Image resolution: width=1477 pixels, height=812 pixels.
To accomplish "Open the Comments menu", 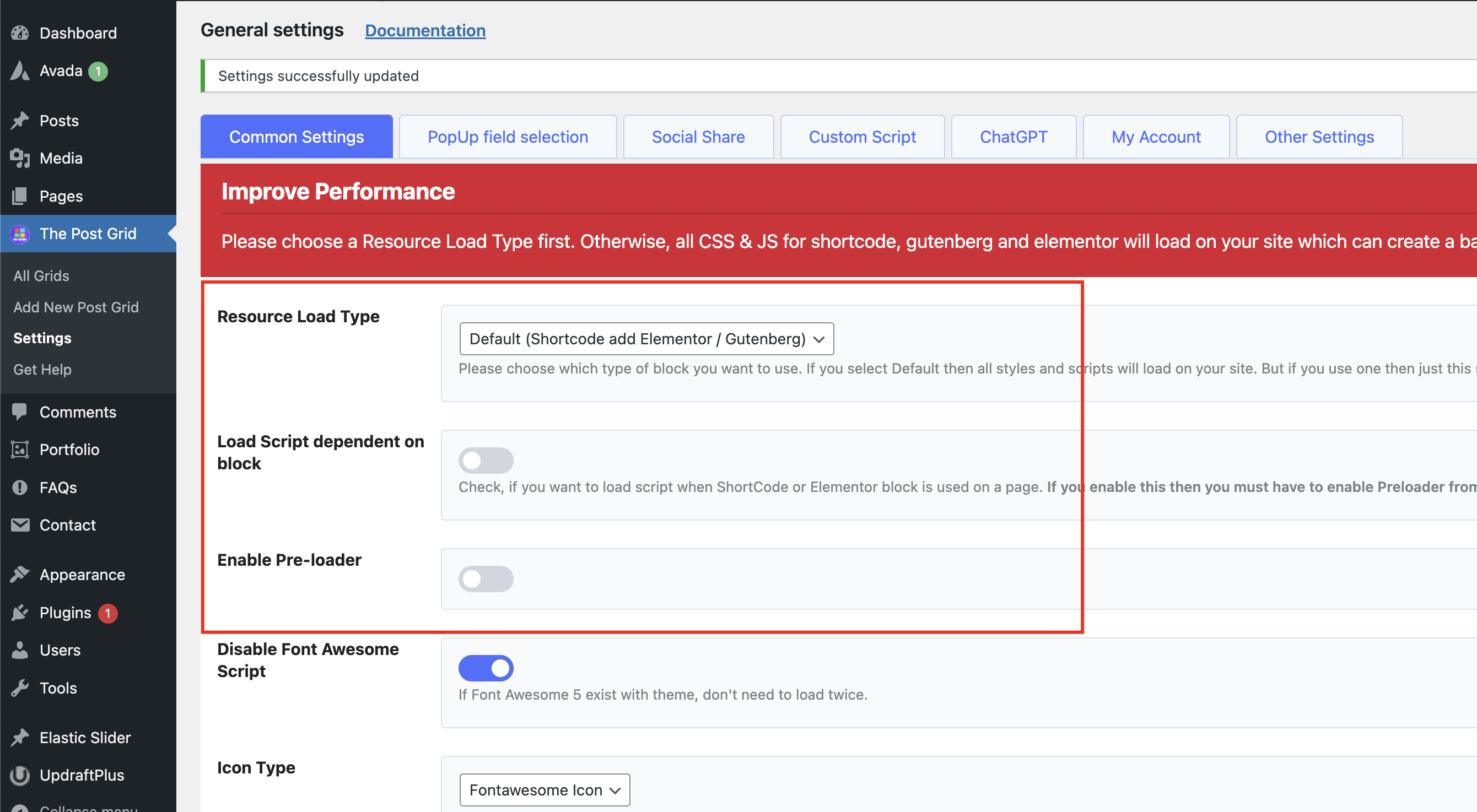I will tap(88, 412).
